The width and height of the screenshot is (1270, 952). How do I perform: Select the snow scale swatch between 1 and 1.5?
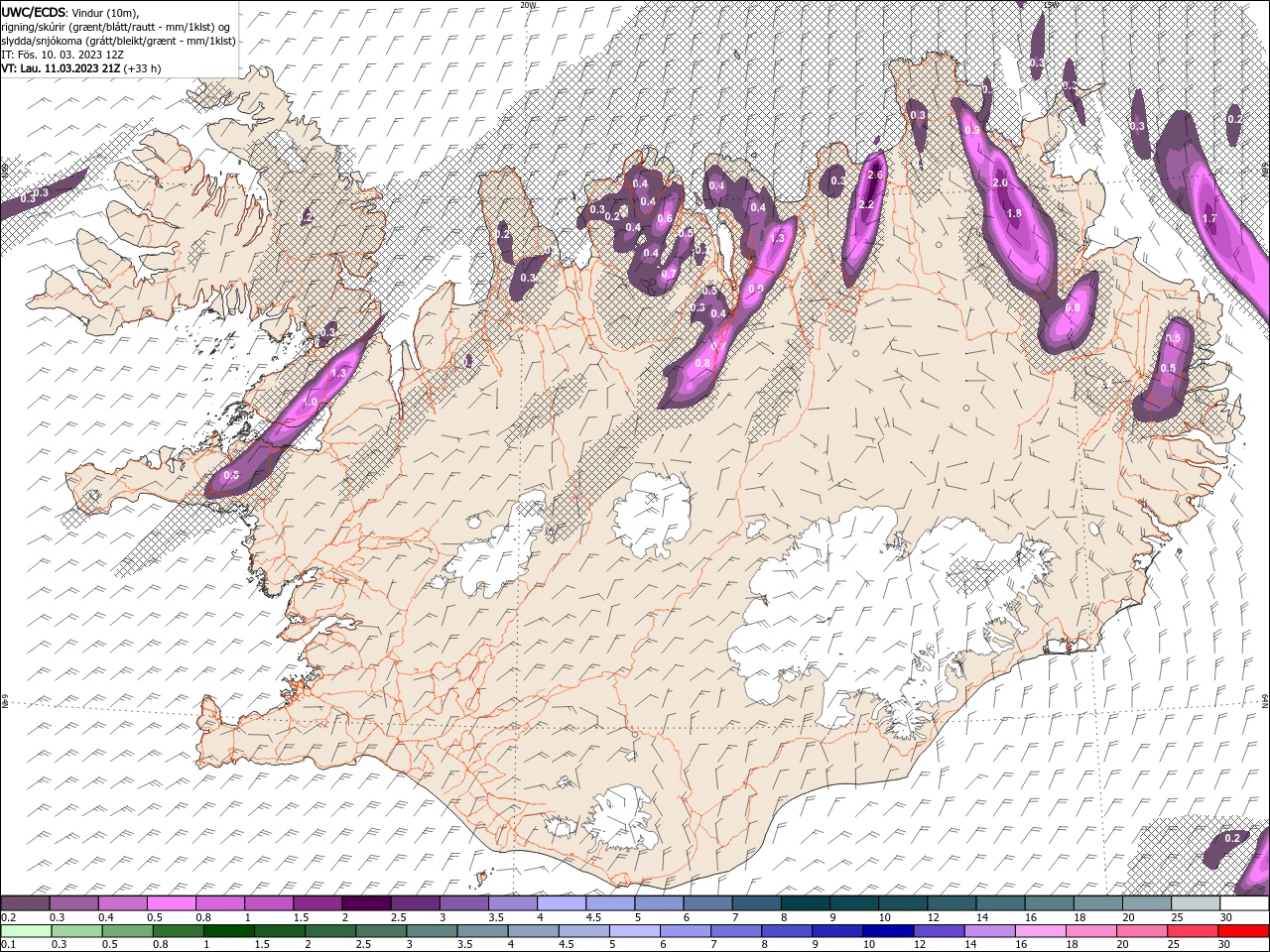(269, 903)
